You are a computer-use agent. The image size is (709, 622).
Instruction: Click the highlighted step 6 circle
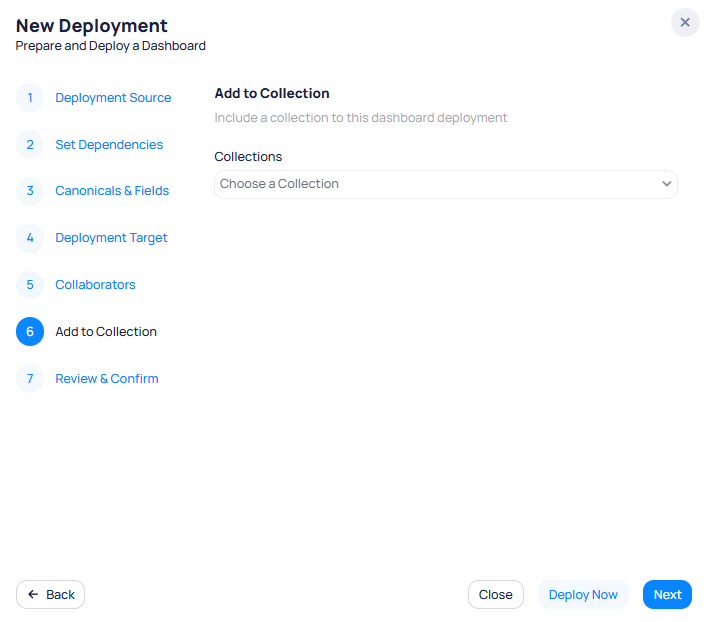(x=30, y=332)
